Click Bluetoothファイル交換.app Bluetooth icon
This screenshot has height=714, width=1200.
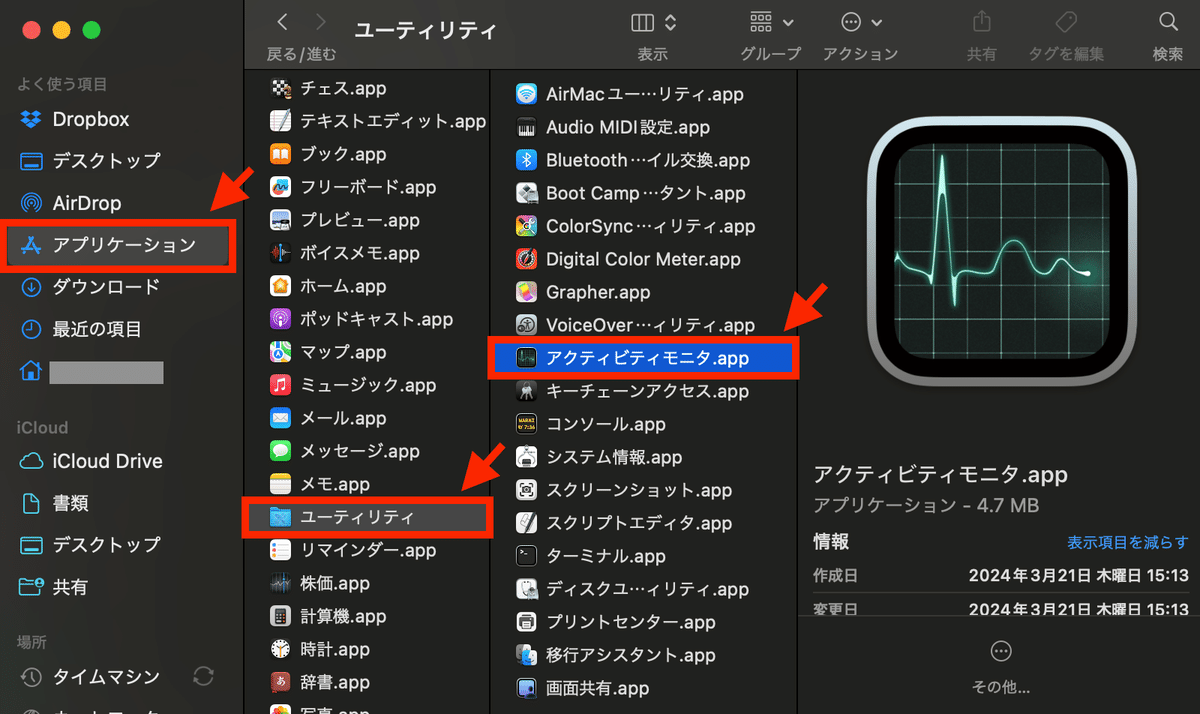526,160
